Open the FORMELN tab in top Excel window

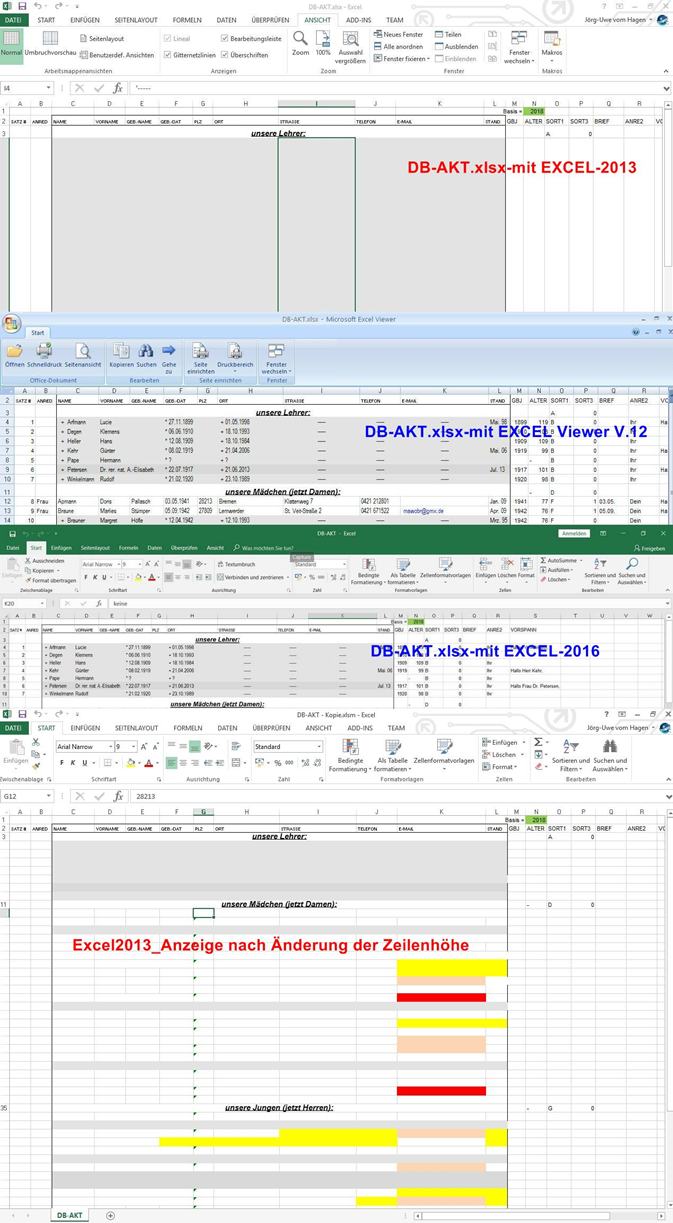187,20
